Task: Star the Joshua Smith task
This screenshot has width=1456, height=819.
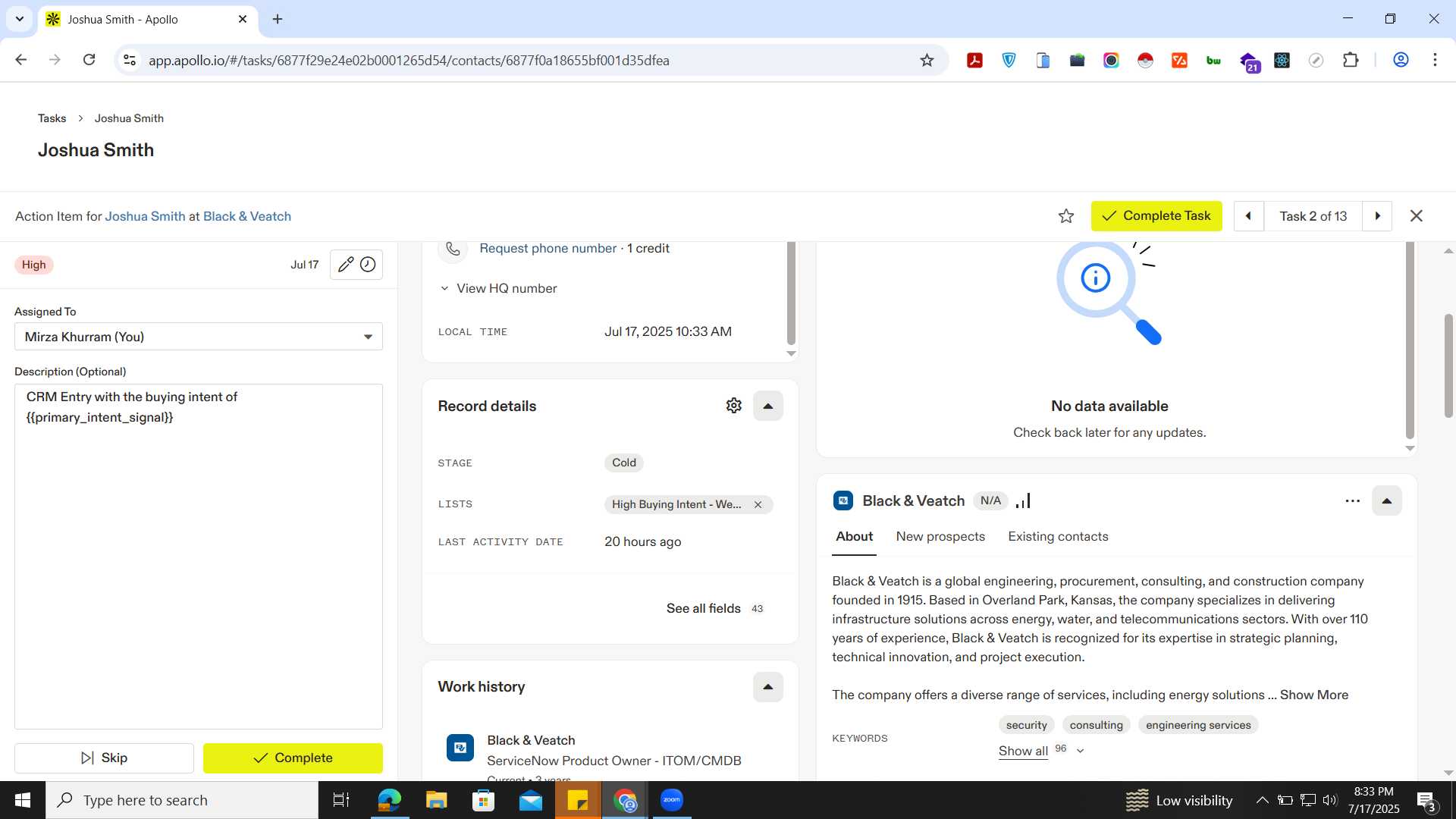Action: point(1066,216)
